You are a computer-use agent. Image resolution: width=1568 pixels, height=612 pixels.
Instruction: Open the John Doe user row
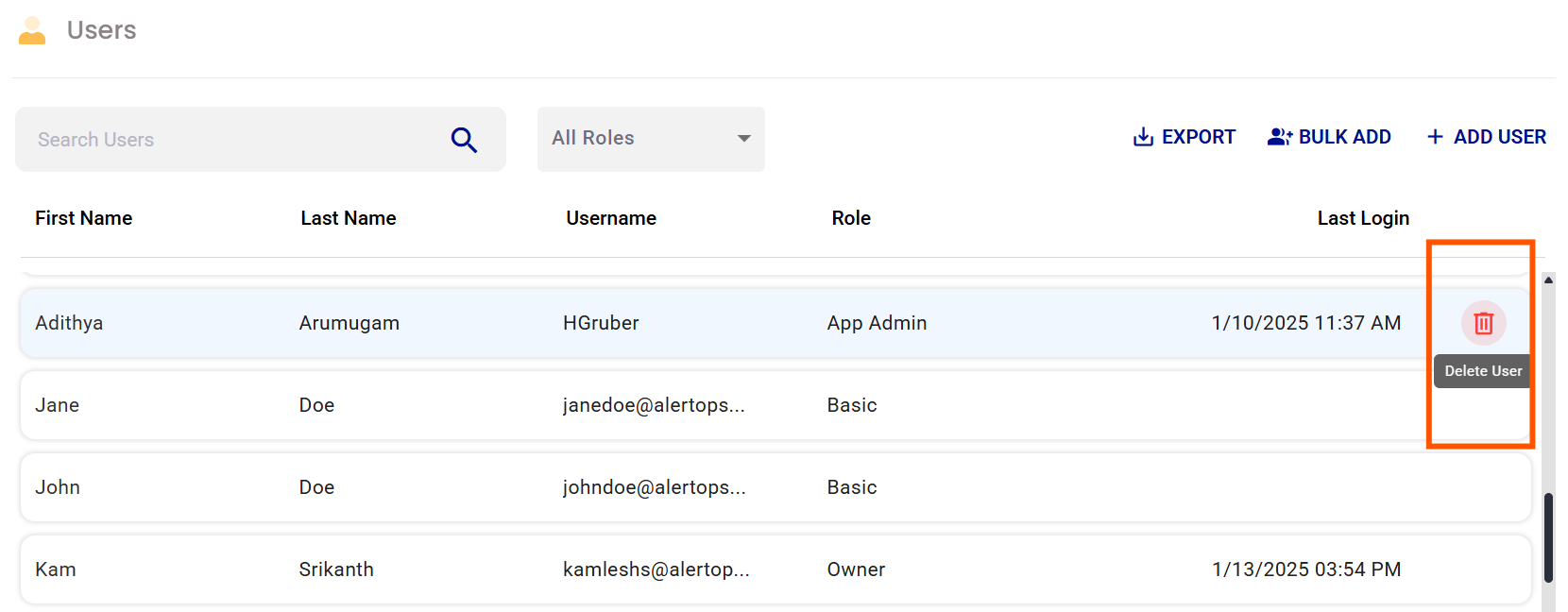click(661, 487)
